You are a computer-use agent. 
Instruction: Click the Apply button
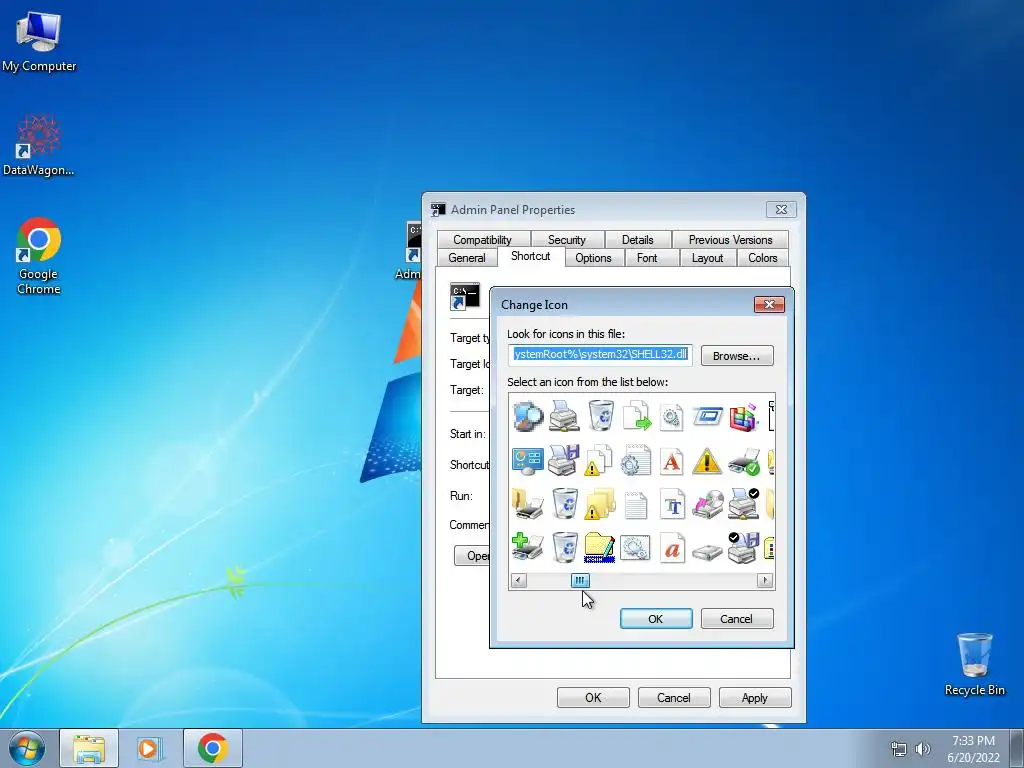755,697
